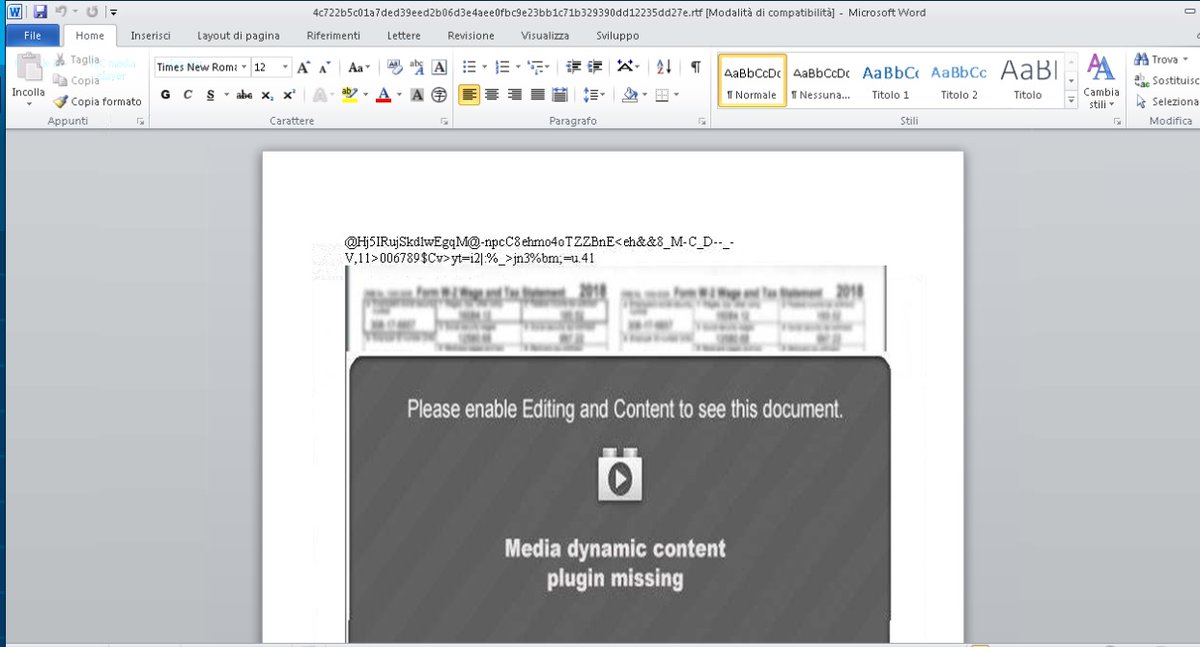
Task: Increase font size with the grow font icon
Action: pos(304,67)
